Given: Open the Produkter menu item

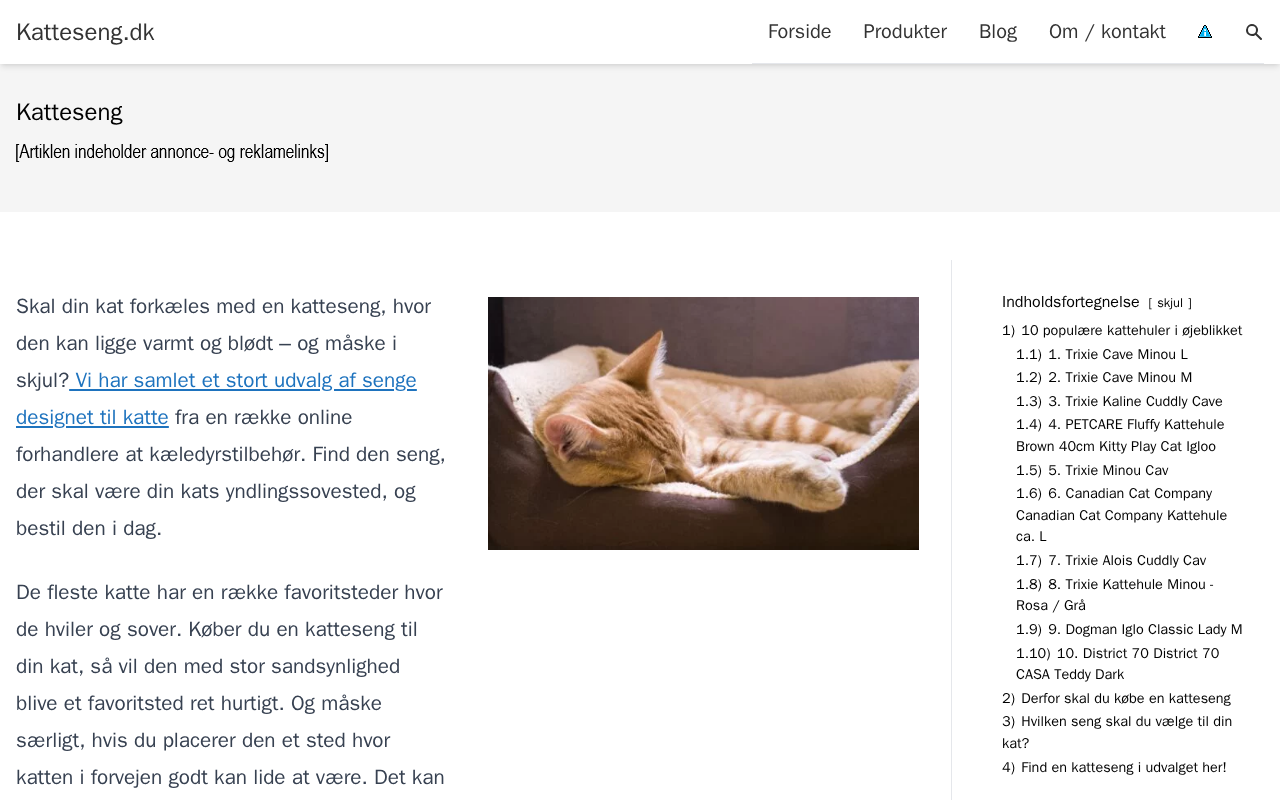Looking at the screenshot, I should [x=905, y=32].
